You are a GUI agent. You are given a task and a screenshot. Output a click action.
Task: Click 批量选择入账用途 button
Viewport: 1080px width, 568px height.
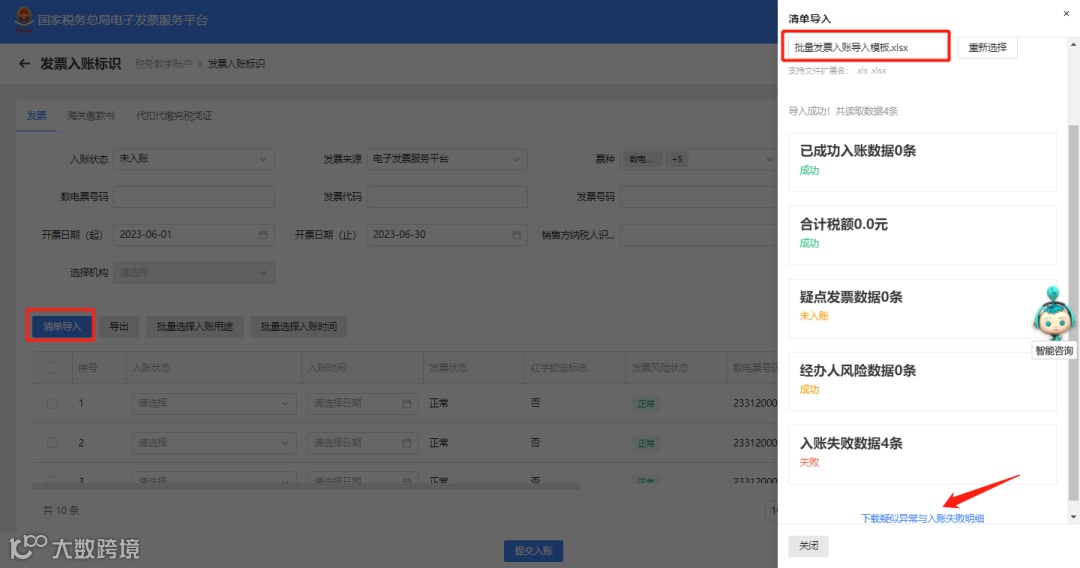[194, 326]
